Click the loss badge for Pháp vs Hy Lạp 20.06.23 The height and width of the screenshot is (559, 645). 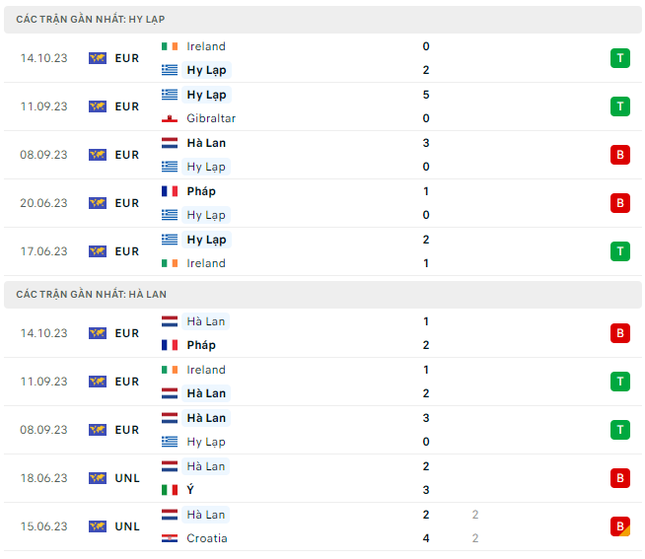(x=620, y=203)
